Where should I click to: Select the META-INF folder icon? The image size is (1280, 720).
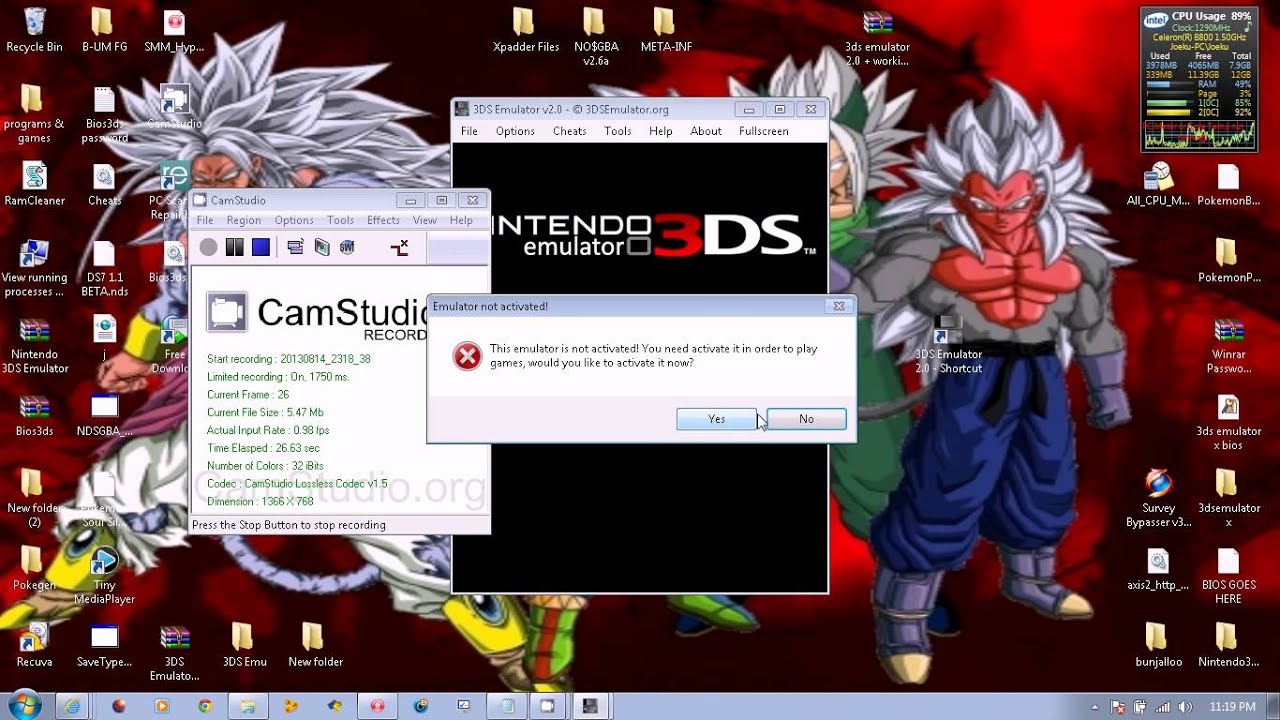(666, 31)
